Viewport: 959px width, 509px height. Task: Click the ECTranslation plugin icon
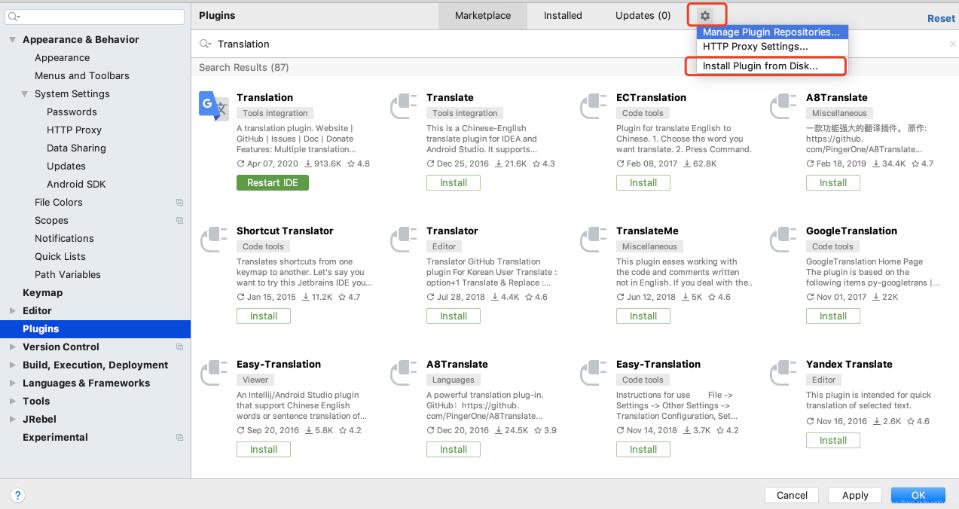click(x=593, y=105)
